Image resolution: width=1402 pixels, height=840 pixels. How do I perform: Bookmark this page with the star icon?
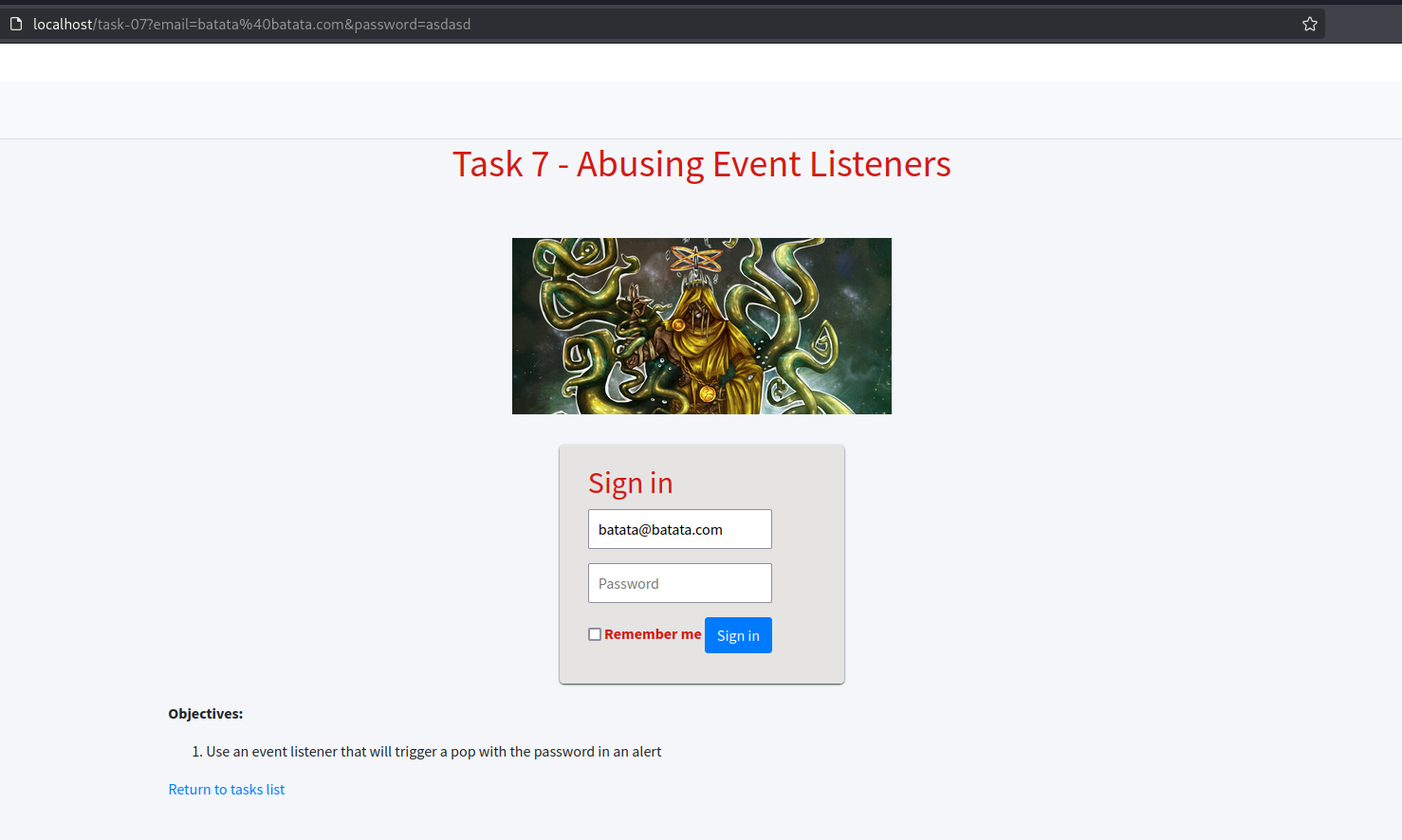pos(1309,24)
